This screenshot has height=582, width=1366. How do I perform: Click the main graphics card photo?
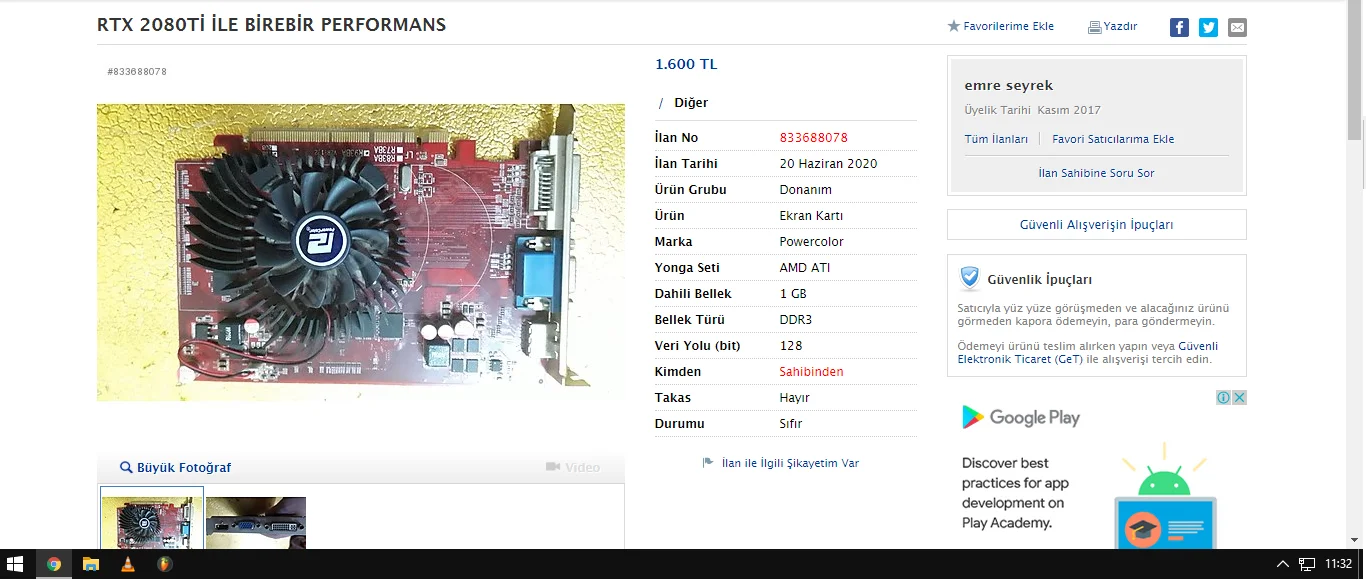tap(361, 253)
